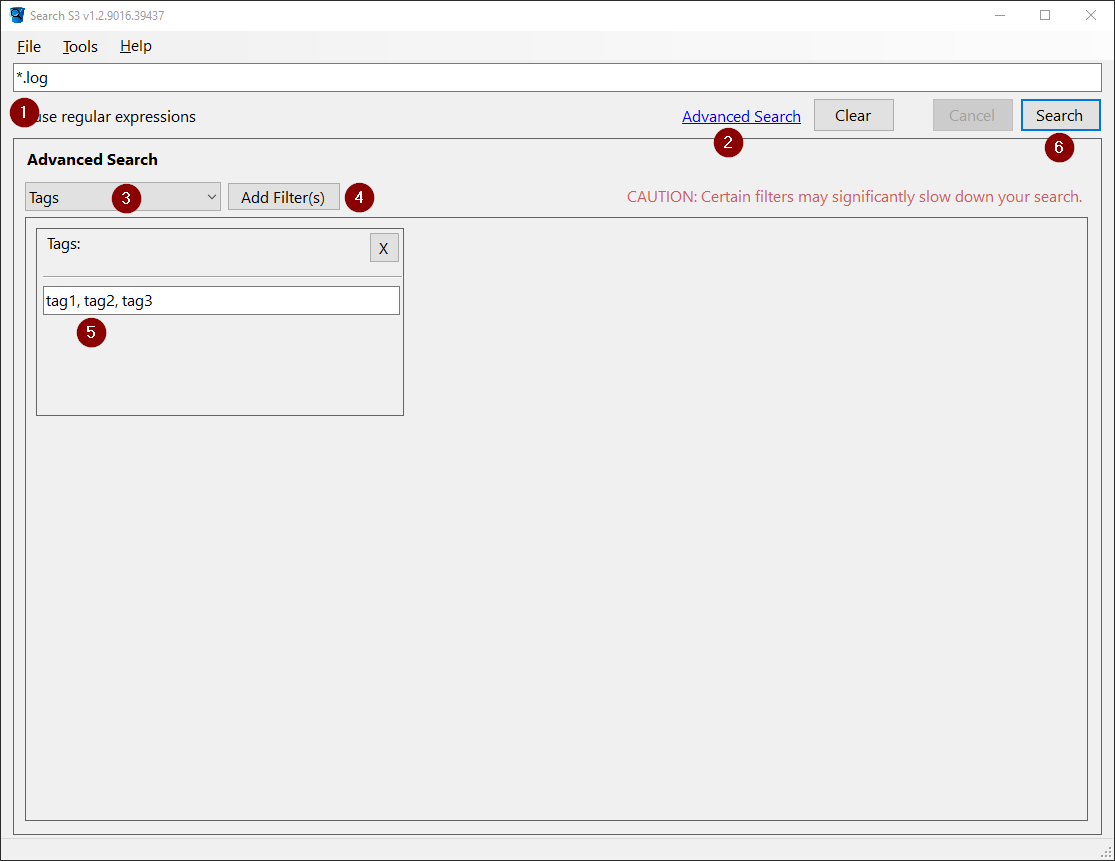Click the Add Filter(s) button
Image resolution: width=1115 pixels, height=861 pixels.
pos(283,197)
